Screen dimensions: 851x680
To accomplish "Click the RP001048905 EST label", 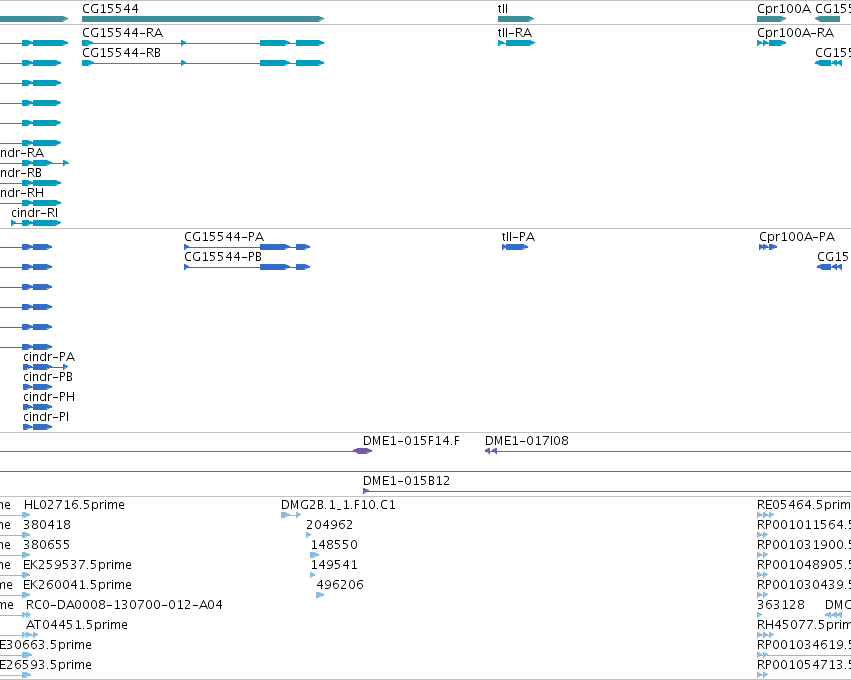I will click(x=804, y=565).
